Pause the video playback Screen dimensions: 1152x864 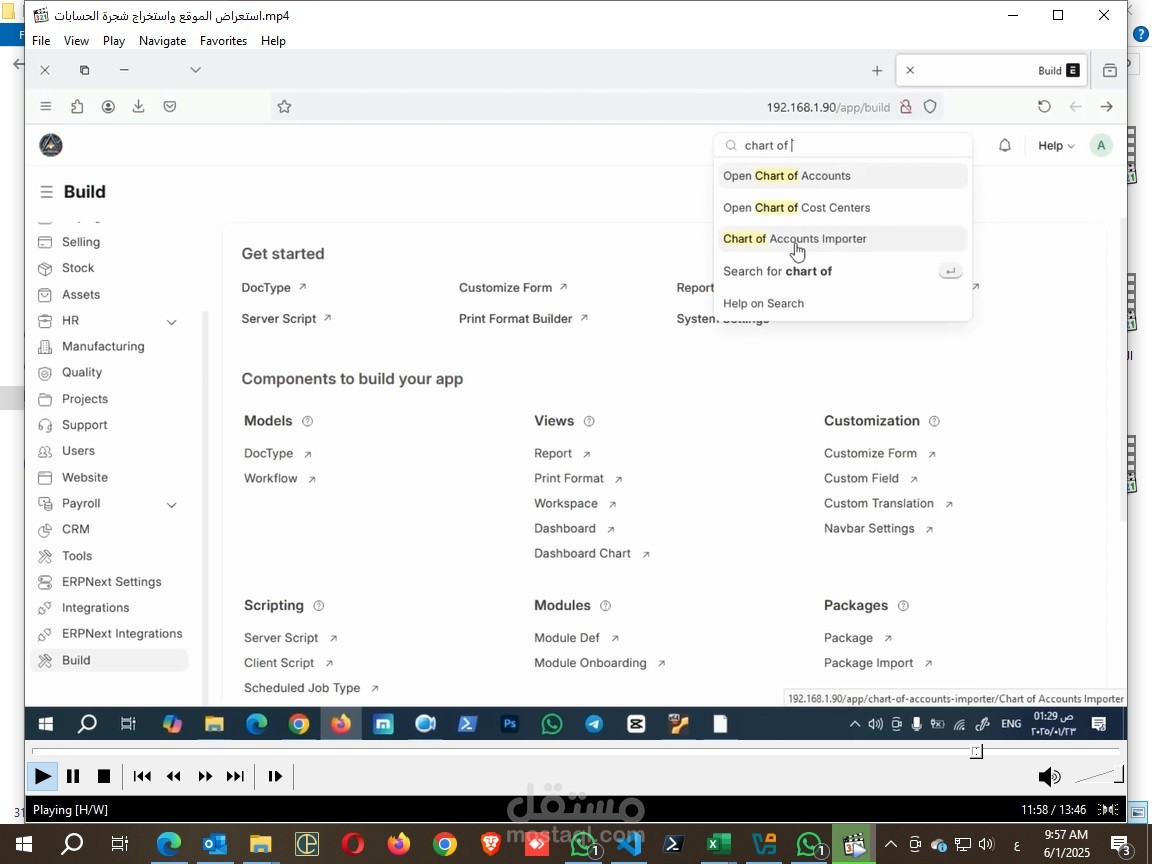73,776
